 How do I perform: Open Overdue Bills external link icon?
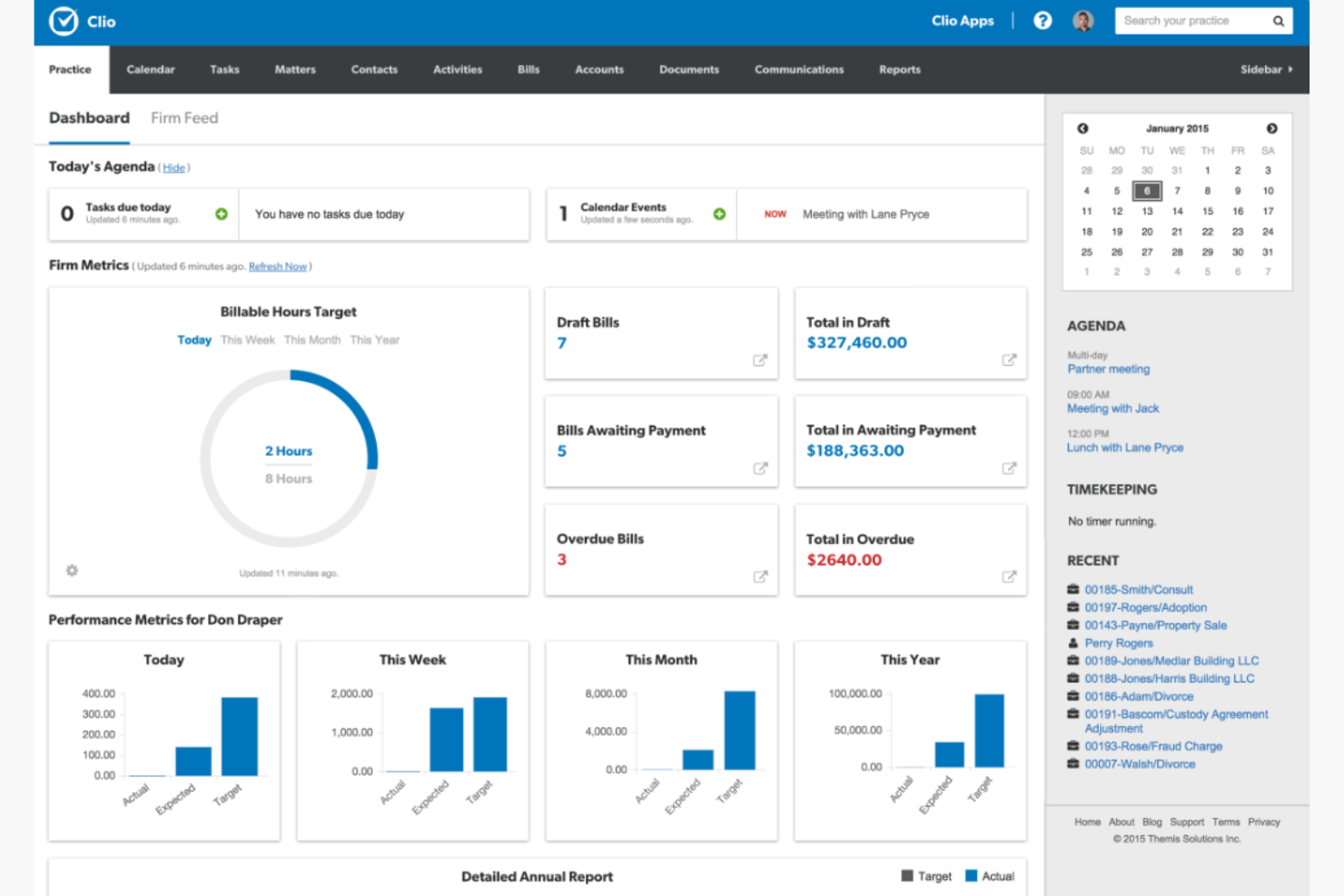760,576
